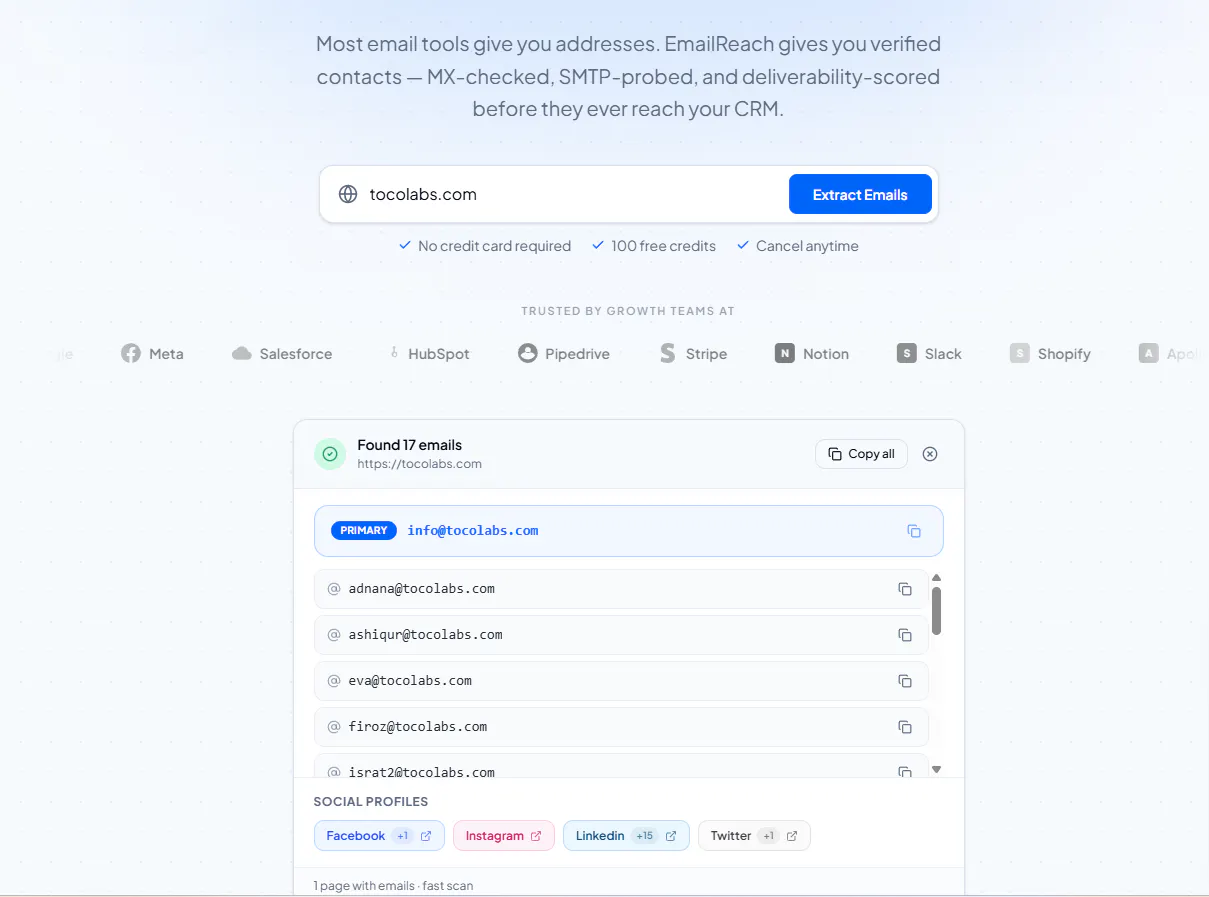This screenshot has width=1209, height=897.
Task: Select the firoz@tocolabs.com row
Action: click(621, 727)
